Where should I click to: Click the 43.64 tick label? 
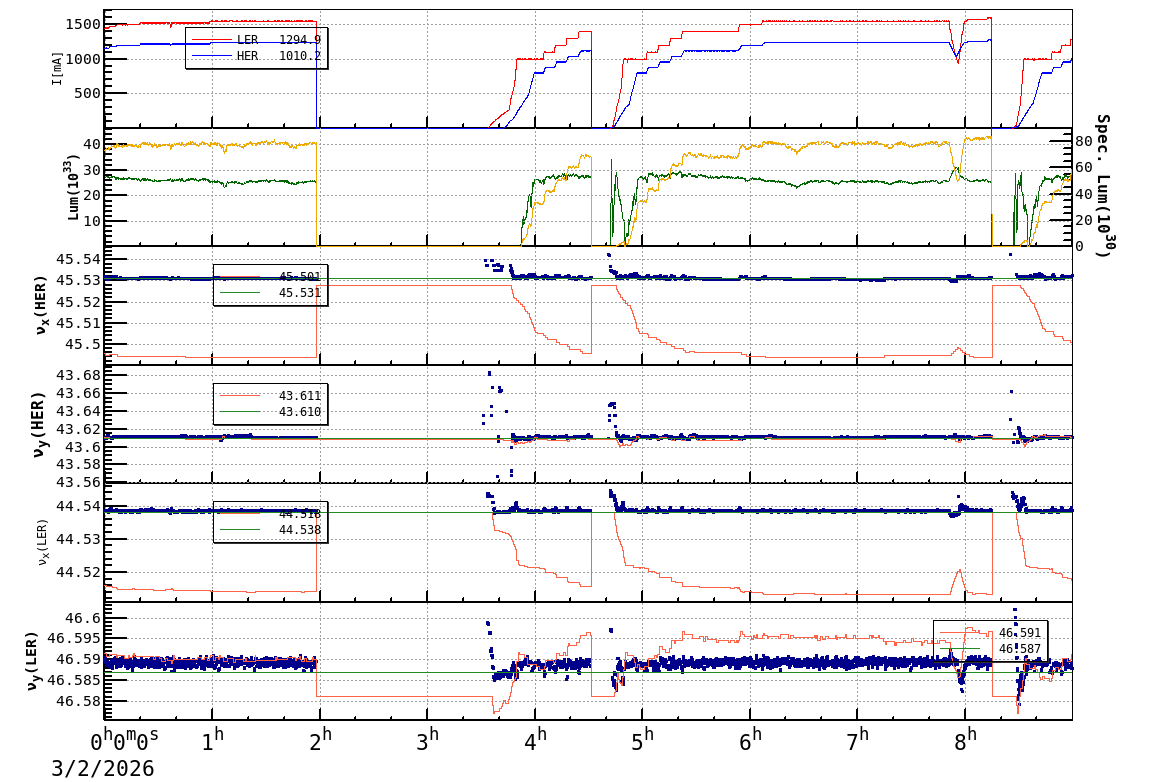pyautogui.click(x=79, y=411)
